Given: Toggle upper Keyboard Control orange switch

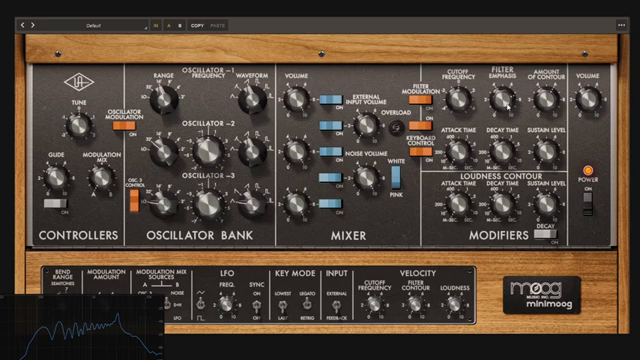Looking at the screenshot, I should 420,126.
